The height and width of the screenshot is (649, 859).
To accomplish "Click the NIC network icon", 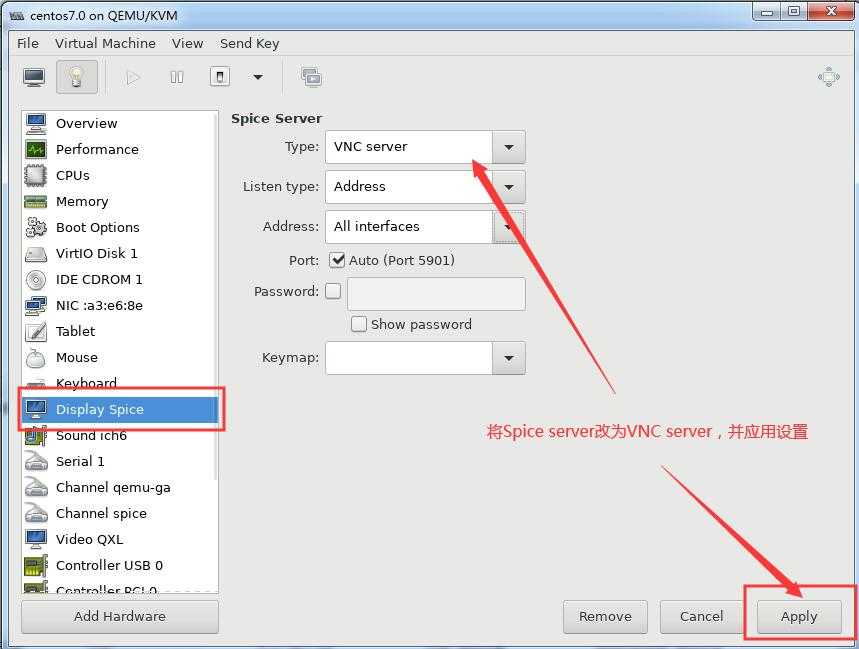I will coord(36,306).
